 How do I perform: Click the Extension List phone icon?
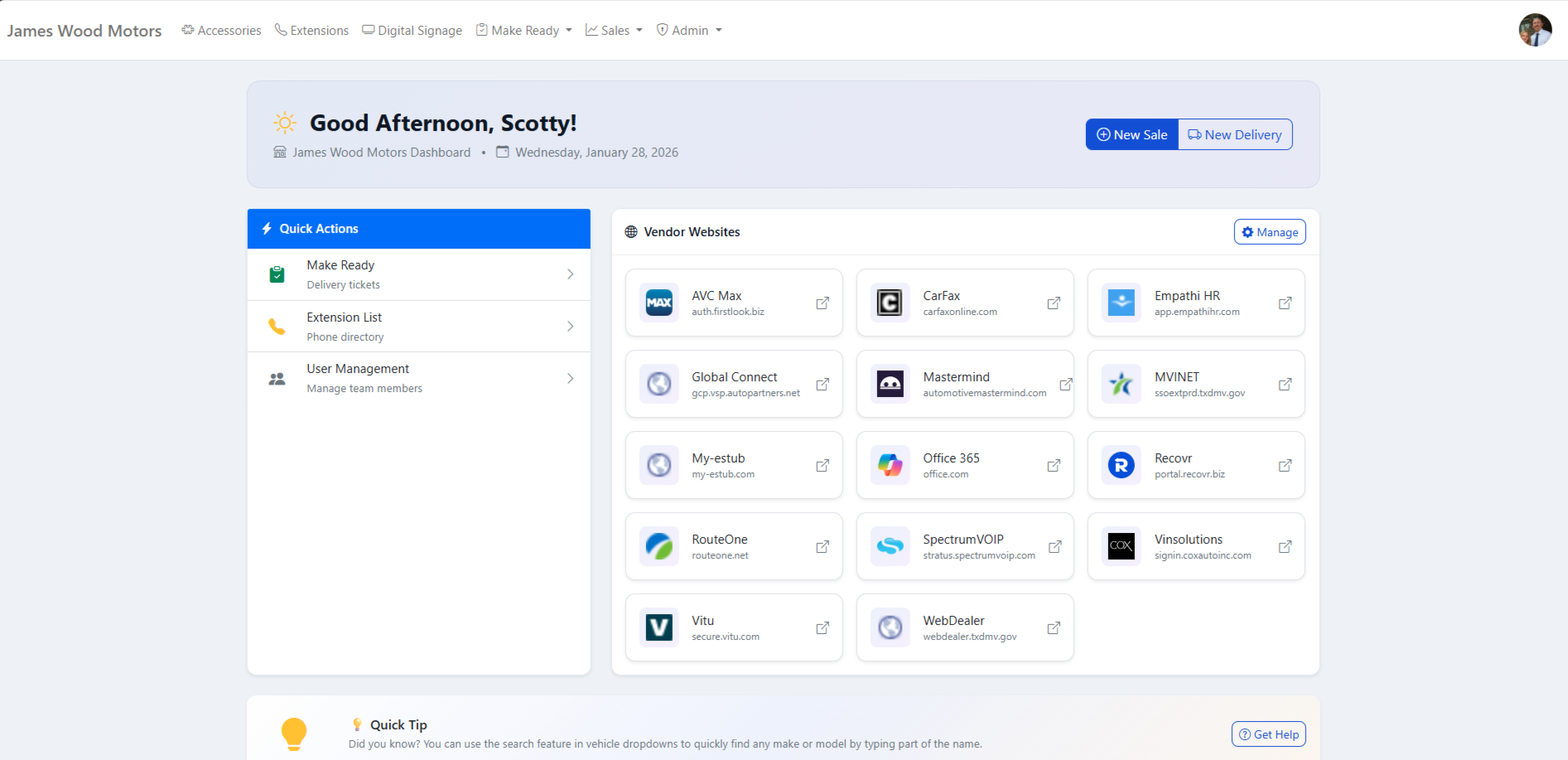(x=277, y=326)
